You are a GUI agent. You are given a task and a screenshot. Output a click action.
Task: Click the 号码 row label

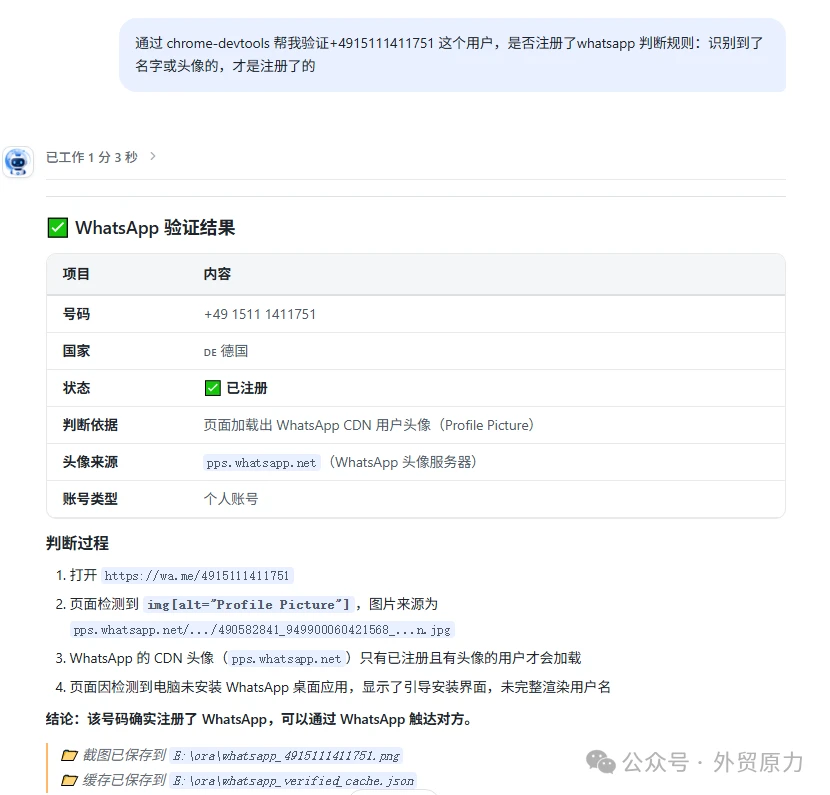click(x=76, y=314)
